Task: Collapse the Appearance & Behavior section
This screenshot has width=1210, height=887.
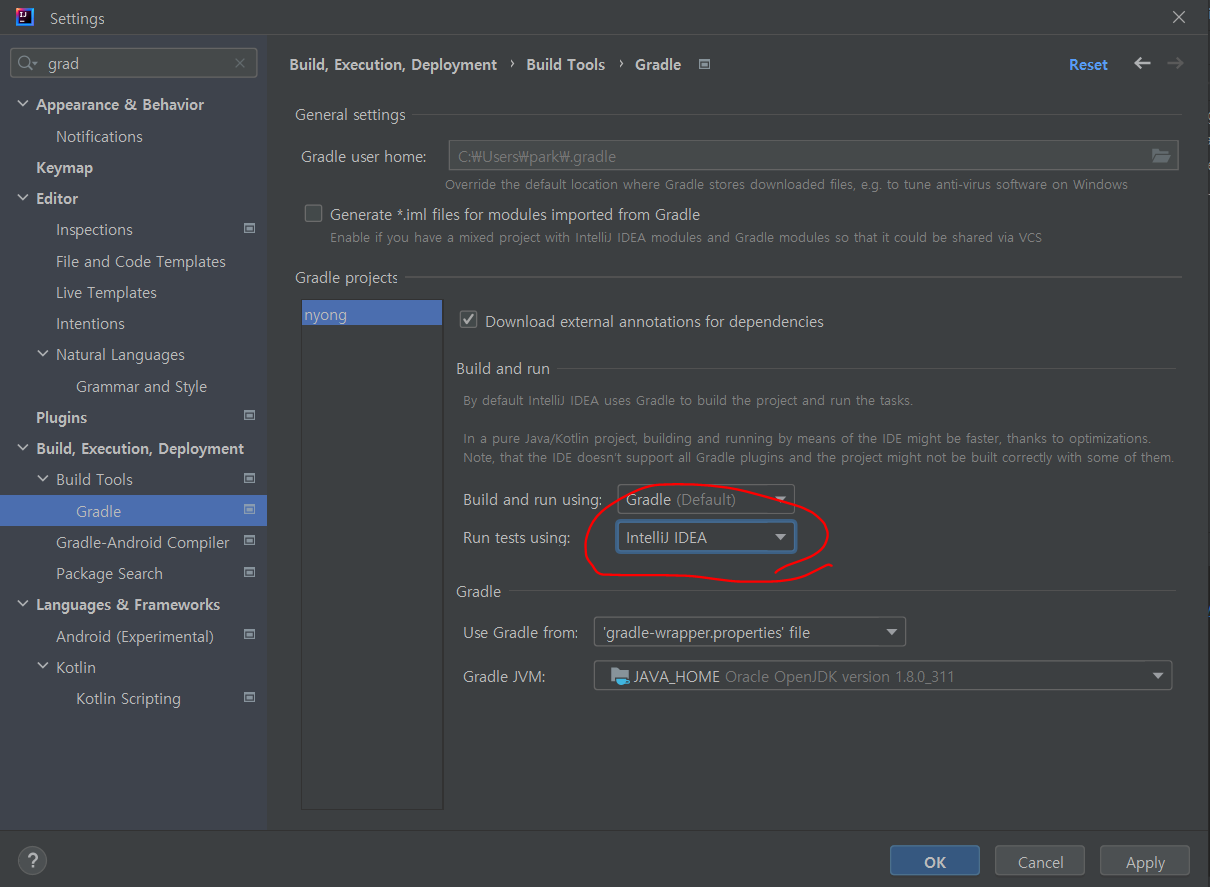Action: (23, 104)
